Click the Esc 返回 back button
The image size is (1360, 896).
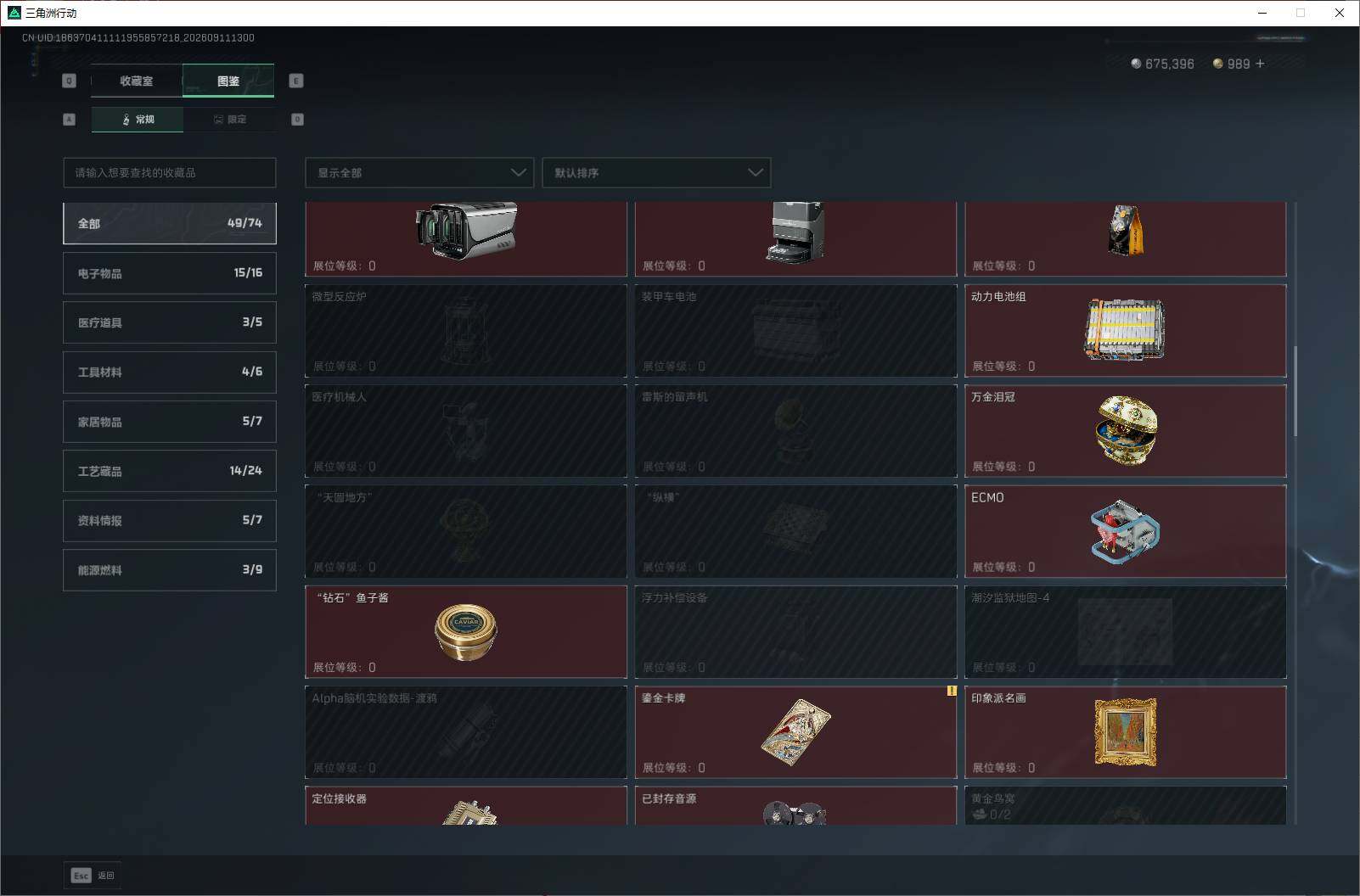(x=93, y=876)
